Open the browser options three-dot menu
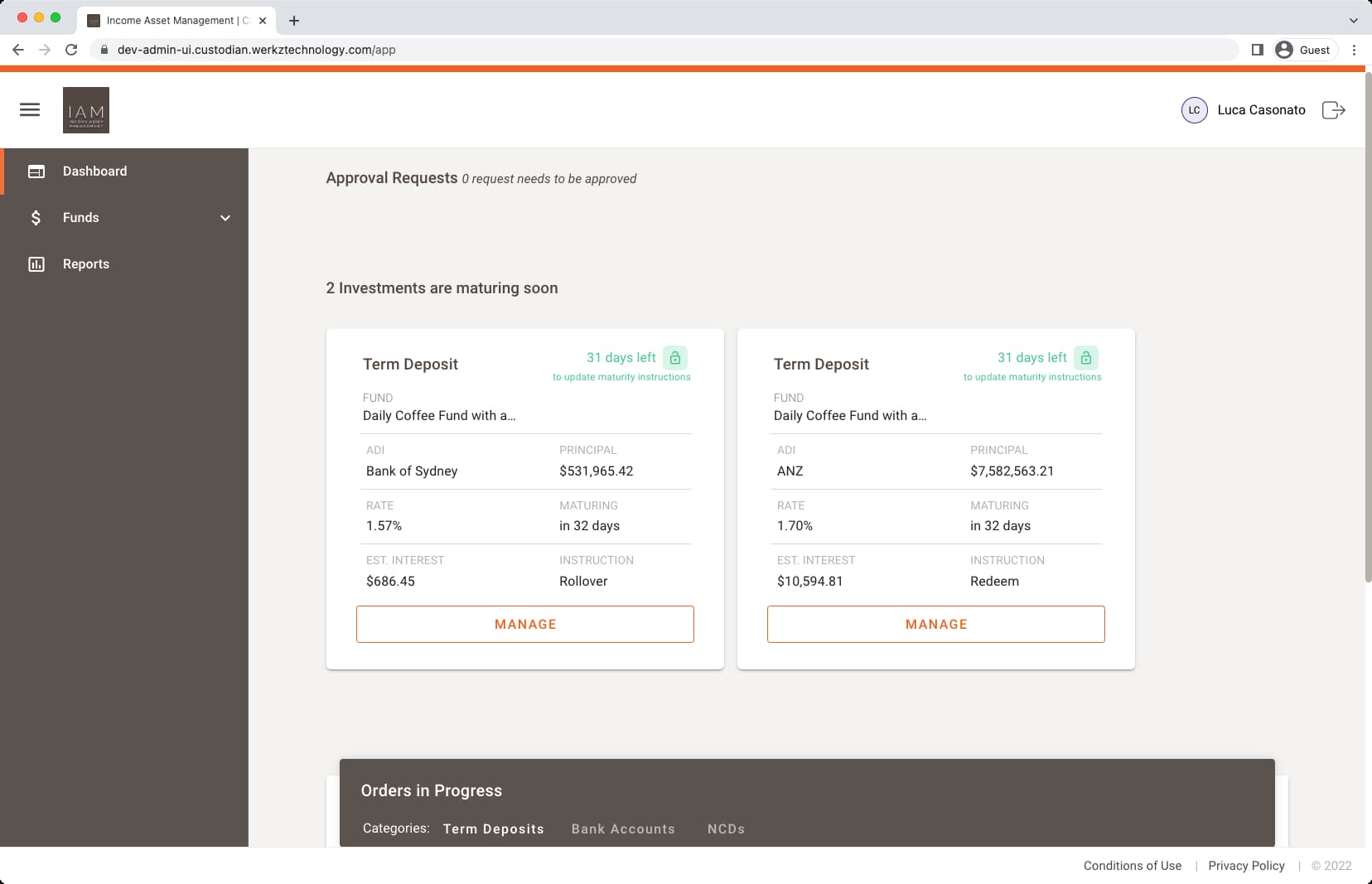Screen dimensions: 1372x884 pos(1354,50)
